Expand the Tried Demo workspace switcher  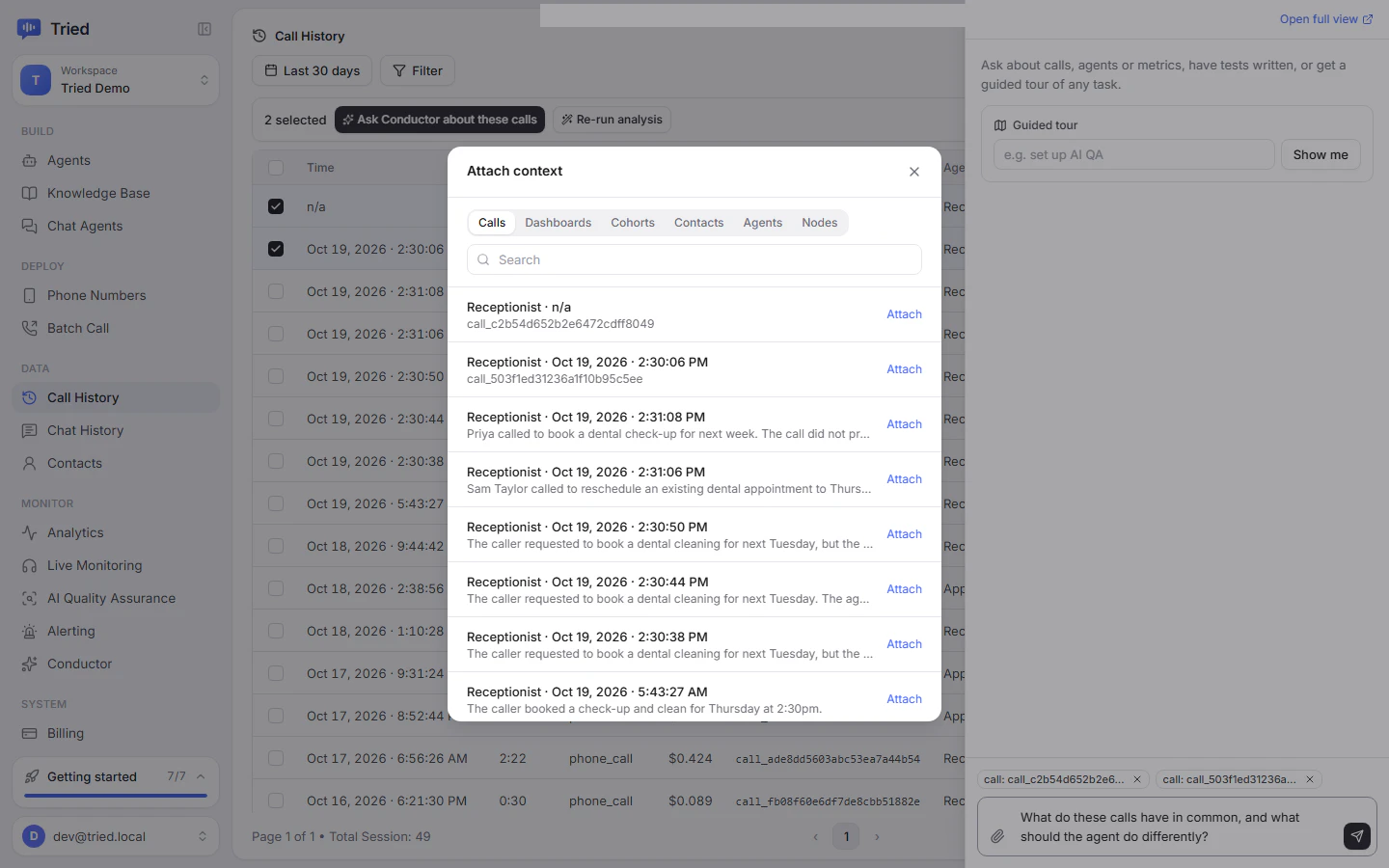[x=116, y=79]
